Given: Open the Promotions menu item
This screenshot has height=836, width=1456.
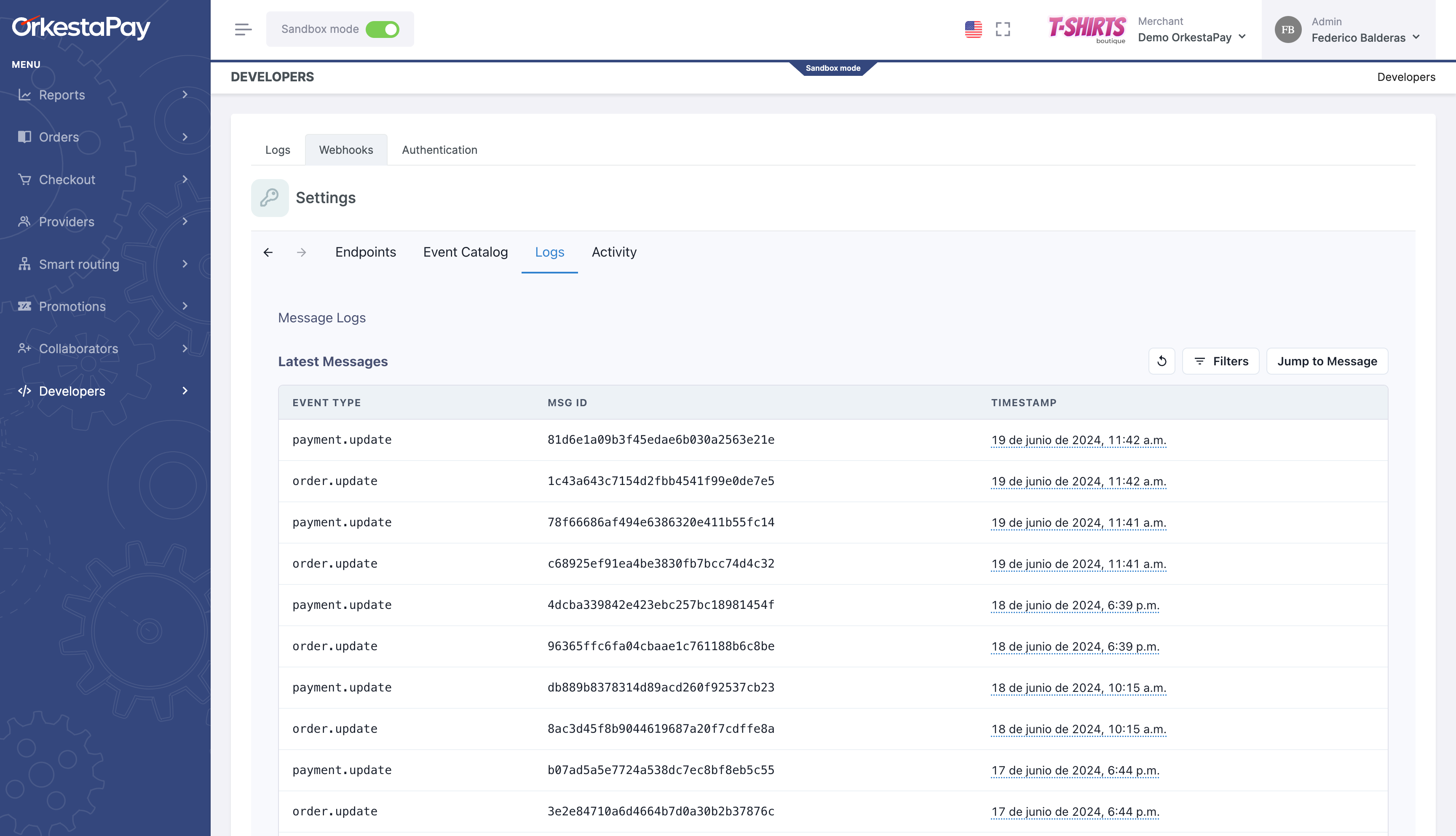Looking at the screenshot, I should pyautogui.click(x=105, y=306).
